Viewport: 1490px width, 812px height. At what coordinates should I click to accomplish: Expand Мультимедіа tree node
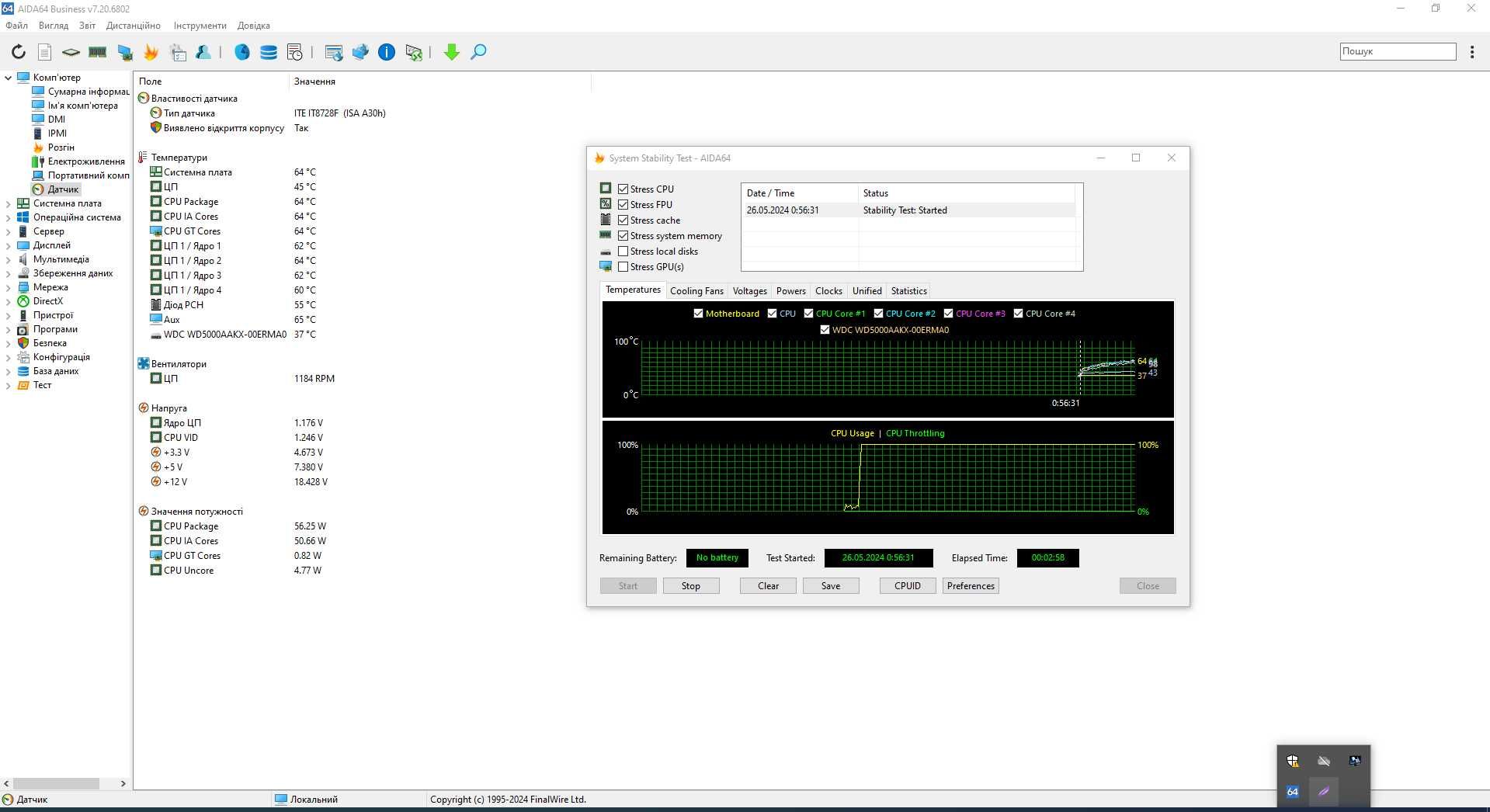pos(9,259)
